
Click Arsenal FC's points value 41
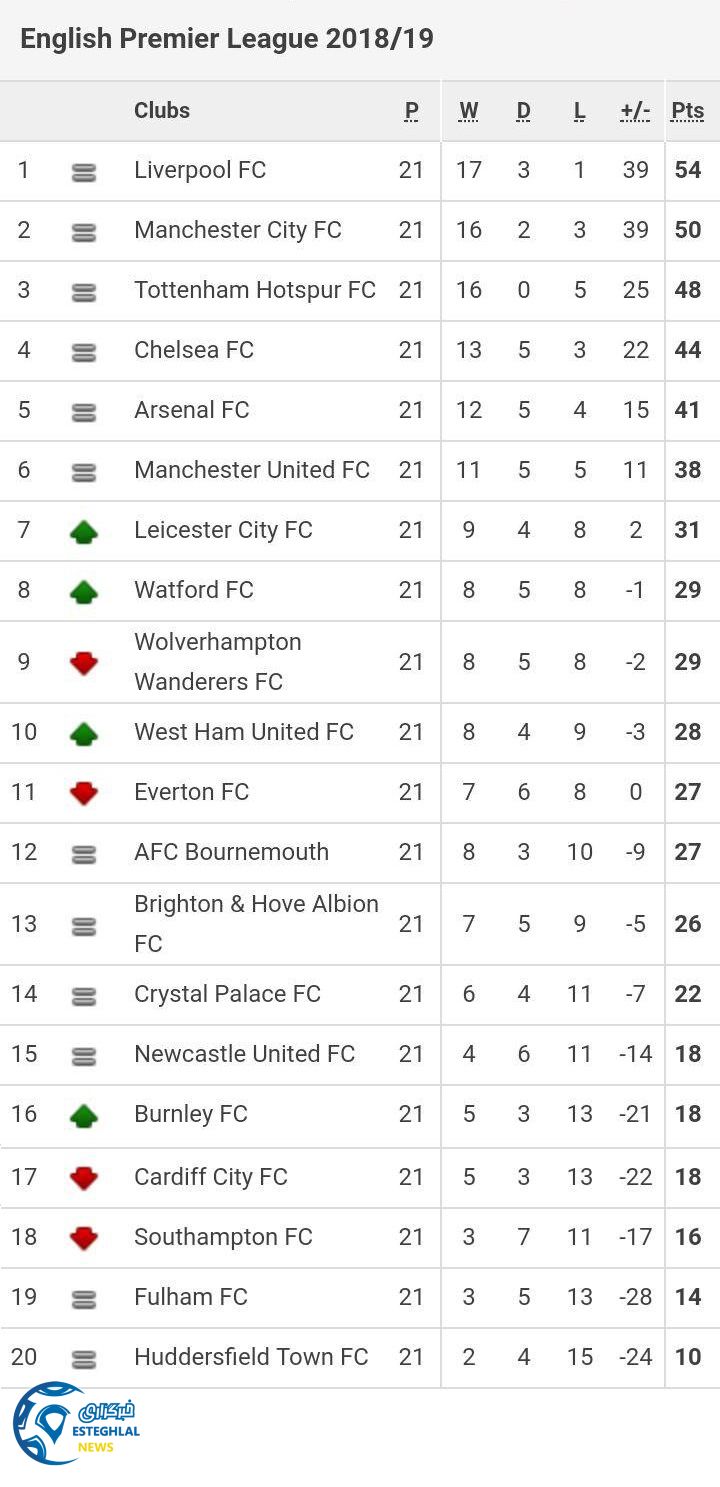tap(687, 410)
